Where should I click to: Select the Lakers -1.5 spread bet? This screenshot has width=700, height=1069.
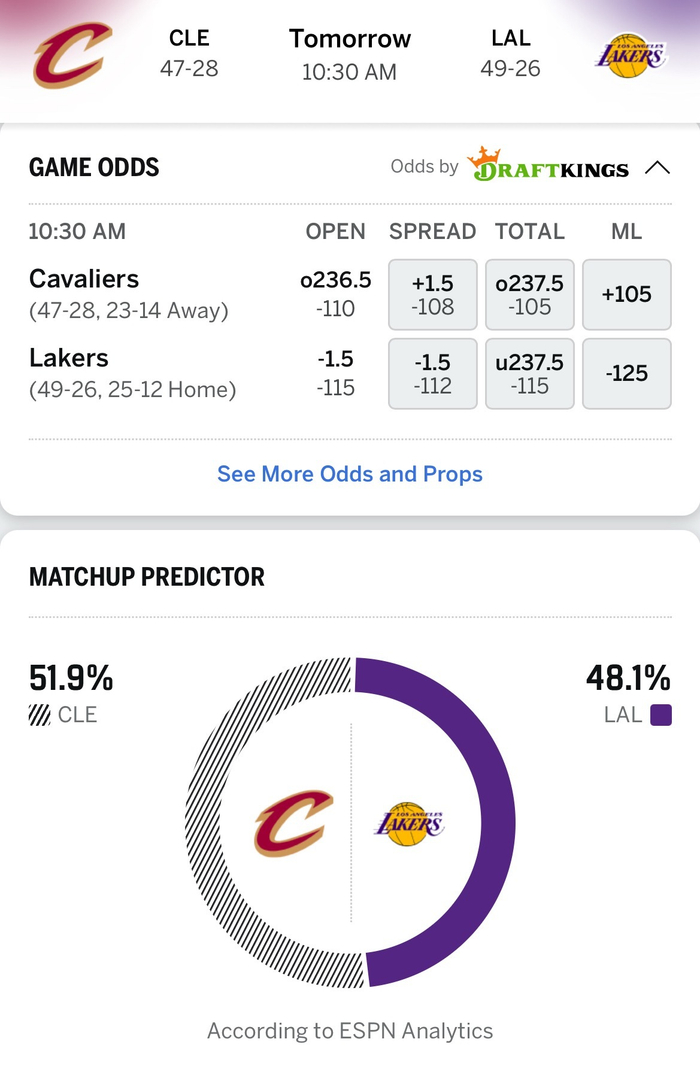click(x=432, y=373)
